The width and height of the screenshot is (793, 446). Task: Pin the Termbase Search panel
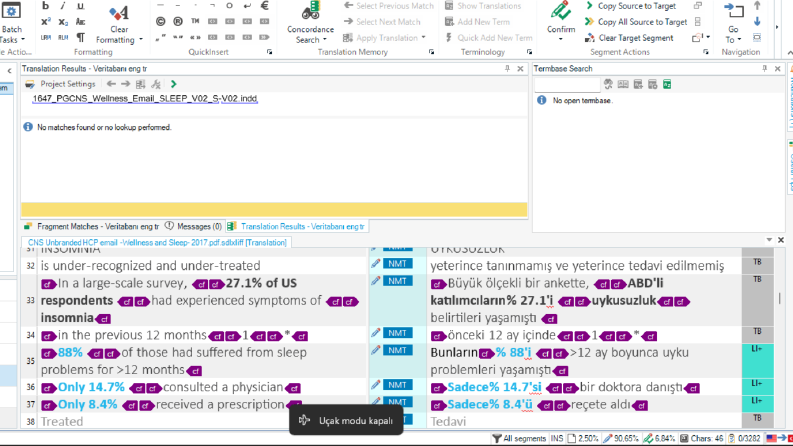pyautogui.click(x=765, y=68)
